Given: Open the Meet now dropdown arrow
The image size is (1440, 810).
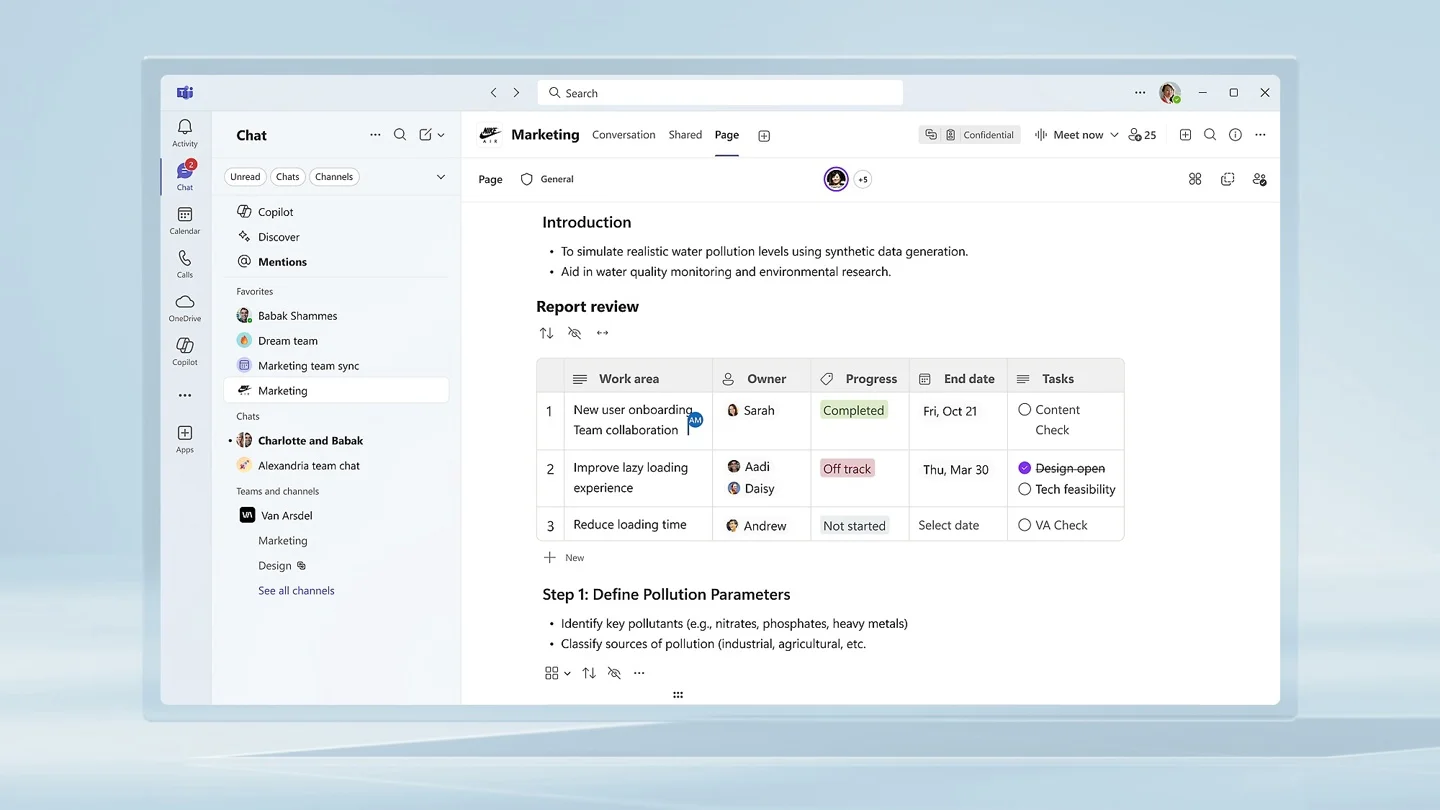Looking at the screenshot, I should pos(1114,135).
